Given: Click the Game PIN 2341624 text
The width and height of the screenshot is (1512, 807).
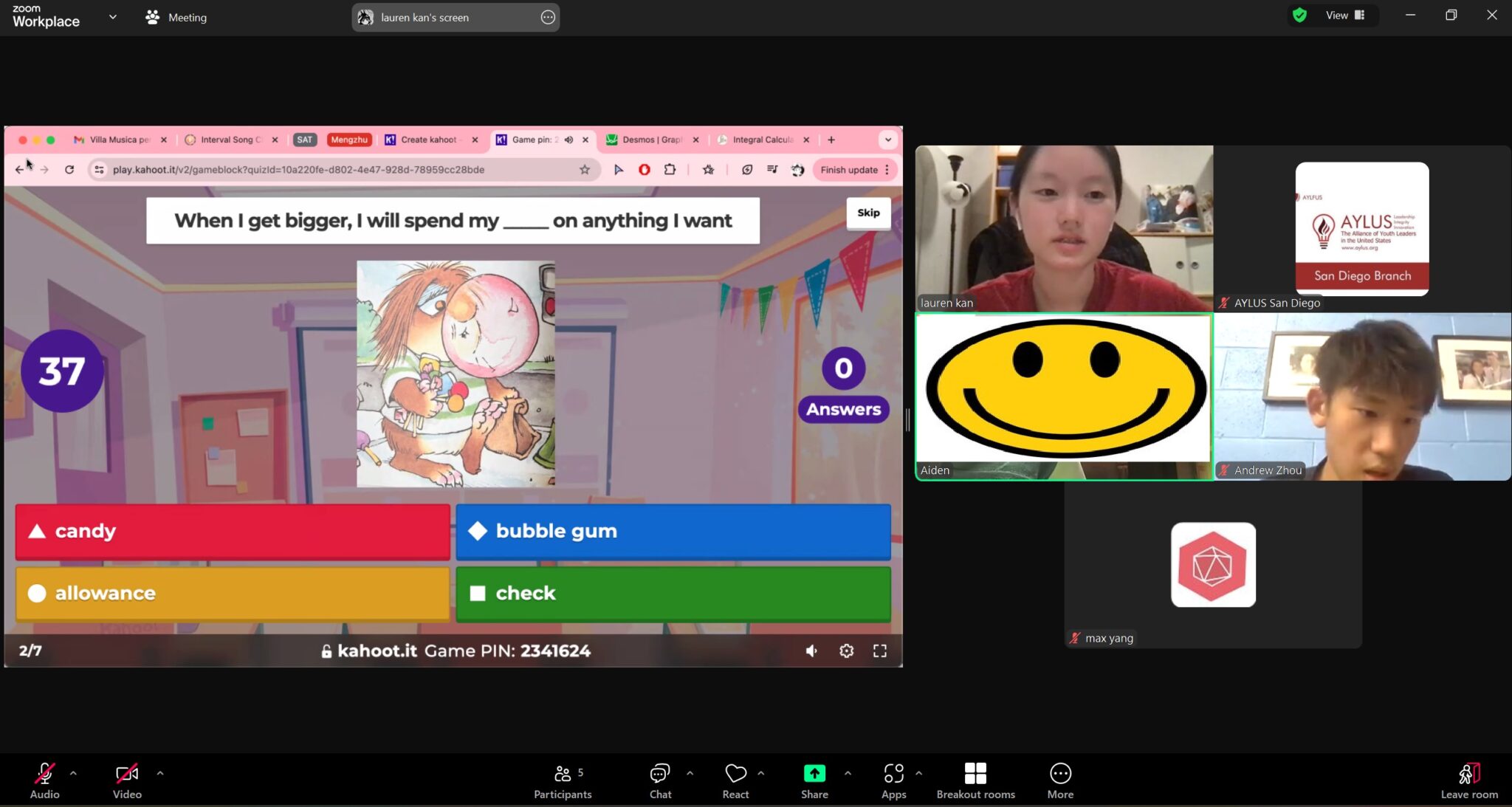Looking at the screenshot, I should pyautogui.click(x=507, y=651).
